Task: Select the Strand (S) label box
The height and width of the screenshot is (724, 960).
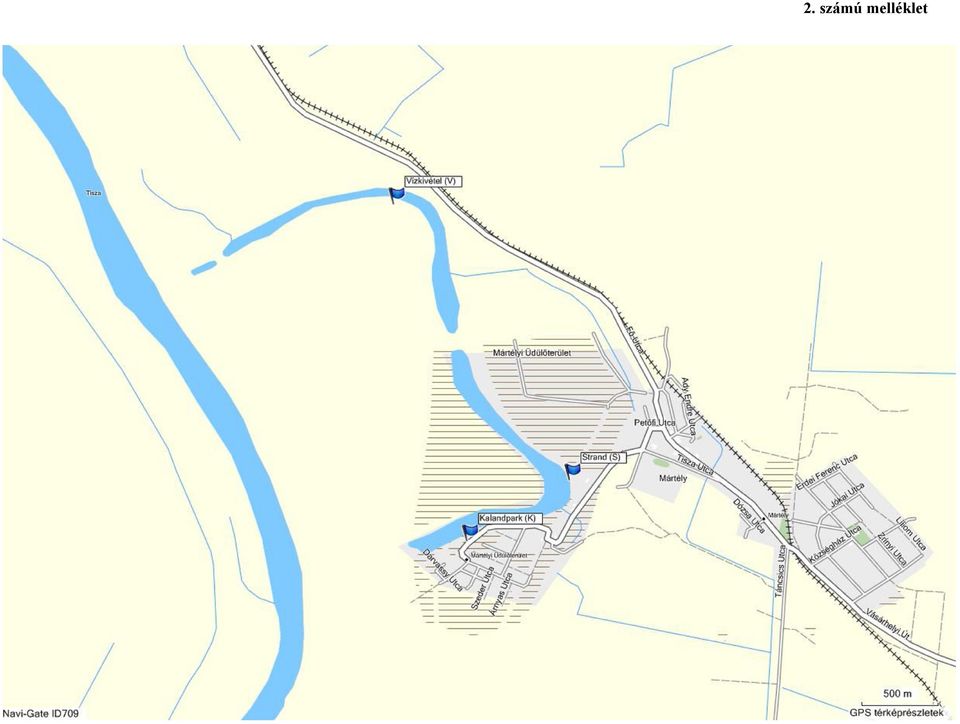Action: point(603,457)
